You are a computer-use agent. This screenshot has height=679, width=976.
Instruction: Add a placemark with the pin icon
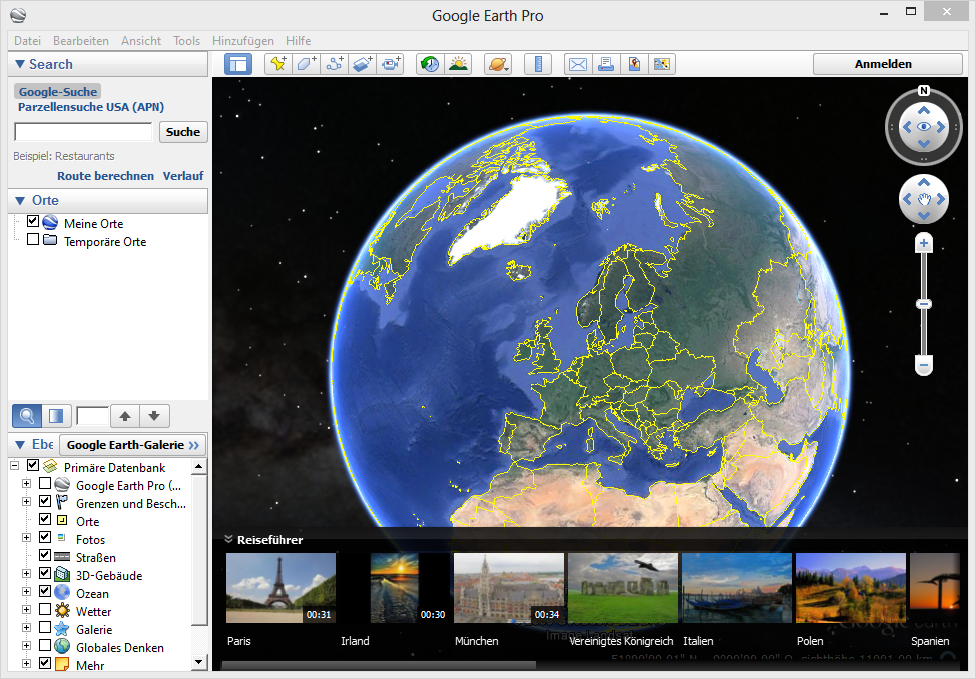pyautogui.click(x=278, y=64)
